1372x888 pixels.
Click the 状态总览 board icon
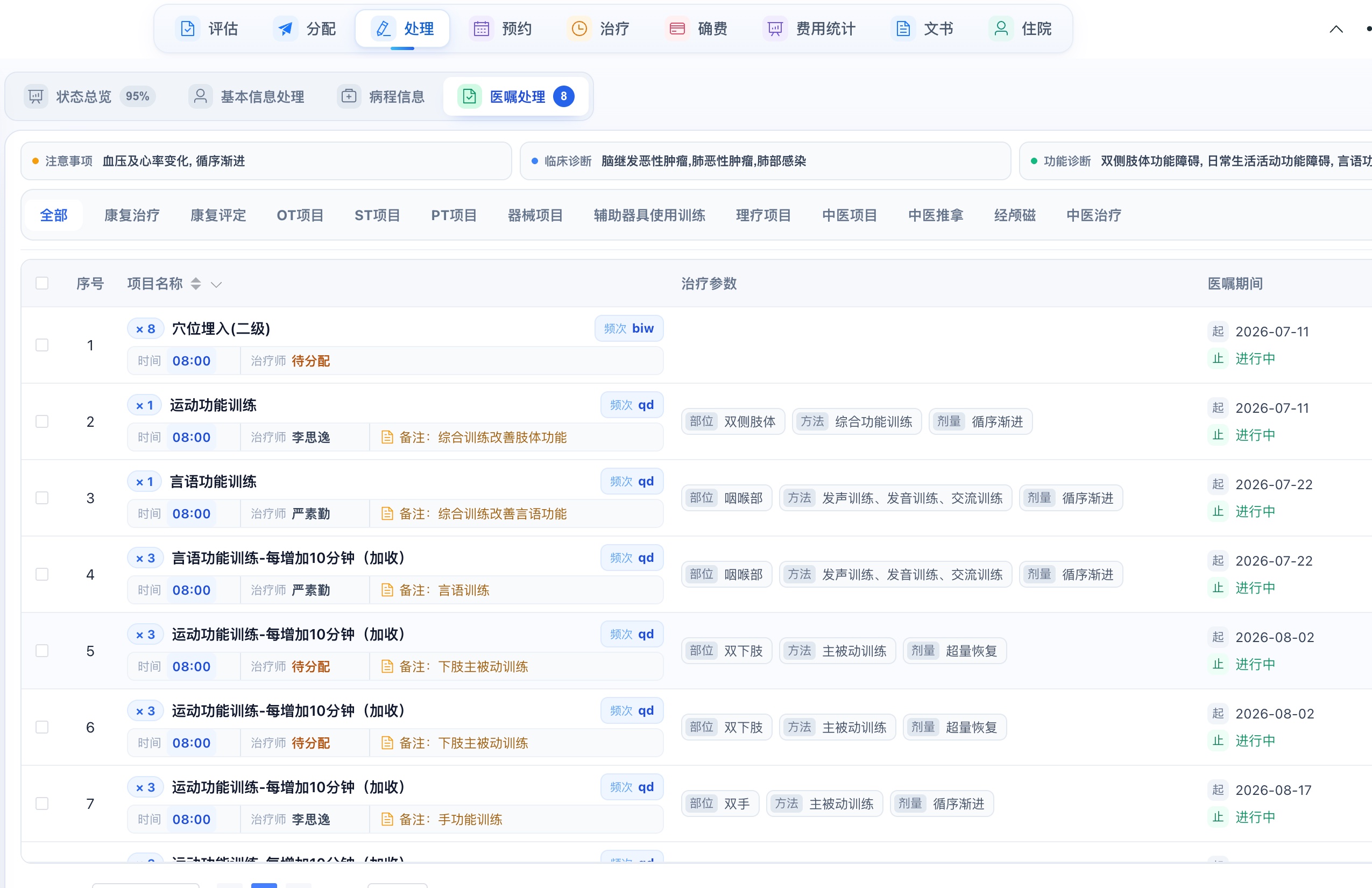click(36, 96)
